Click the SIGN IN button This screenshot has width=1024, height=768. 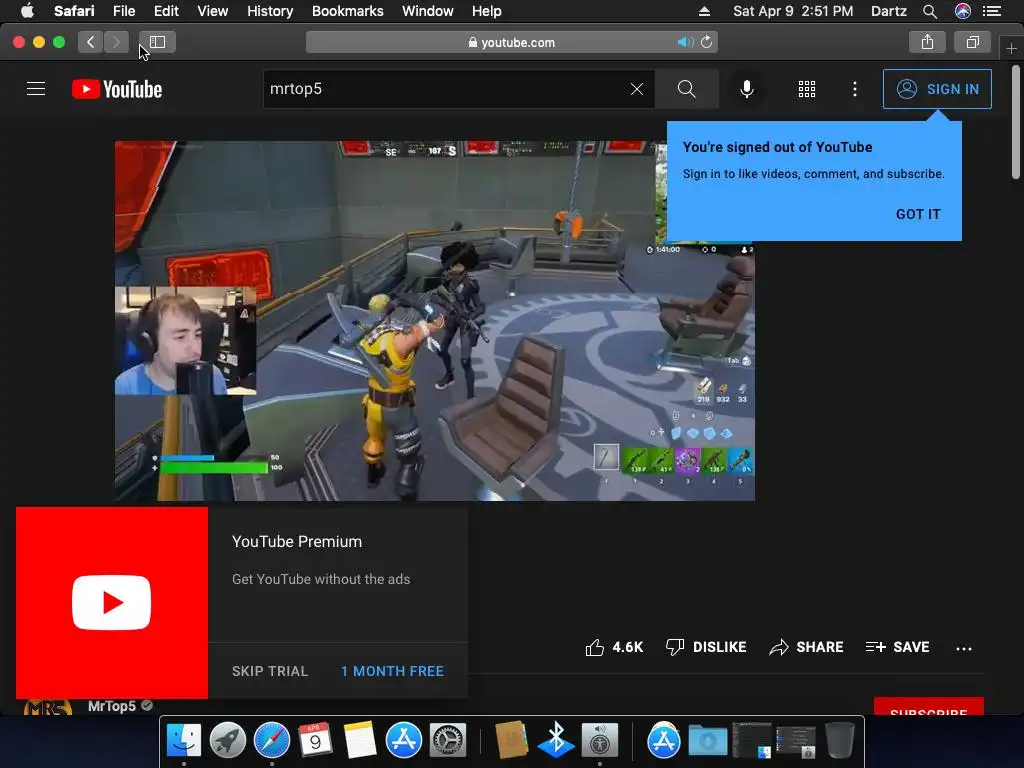pos(937,89)
